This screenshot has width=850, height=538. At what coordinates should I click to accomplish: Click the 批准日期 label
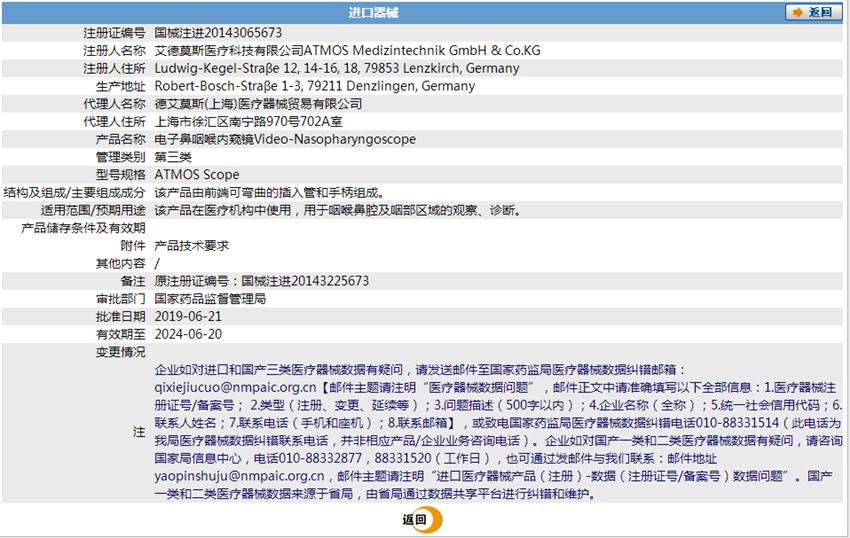coord(120,317)
